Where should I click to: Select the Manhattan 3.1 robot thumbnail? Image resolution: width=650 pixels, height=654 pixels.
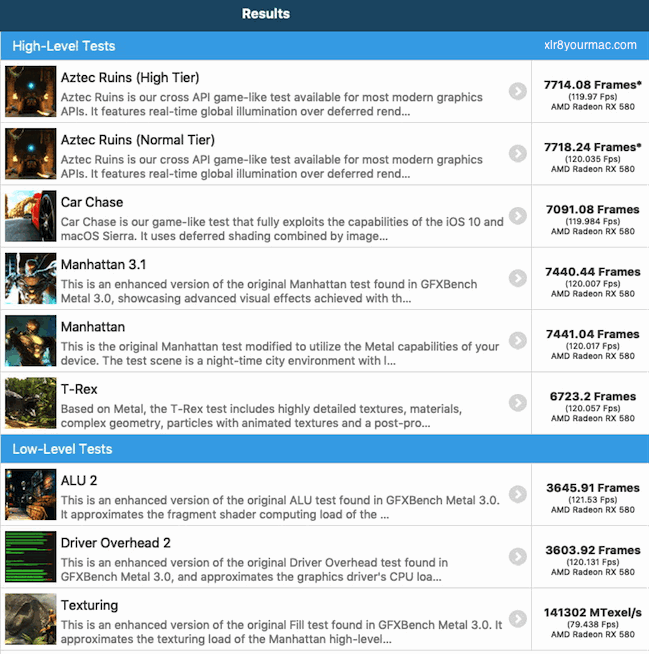point(30,278)
